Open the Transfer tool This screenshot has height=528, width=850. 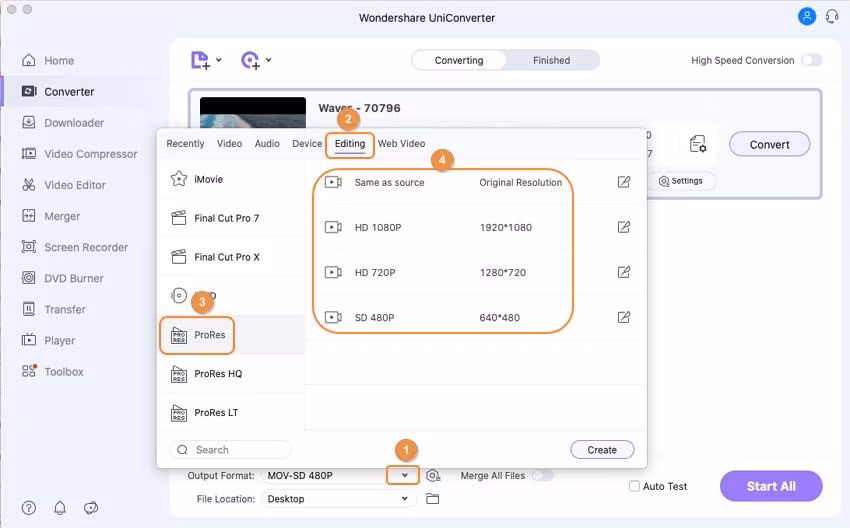coord(53,310)
